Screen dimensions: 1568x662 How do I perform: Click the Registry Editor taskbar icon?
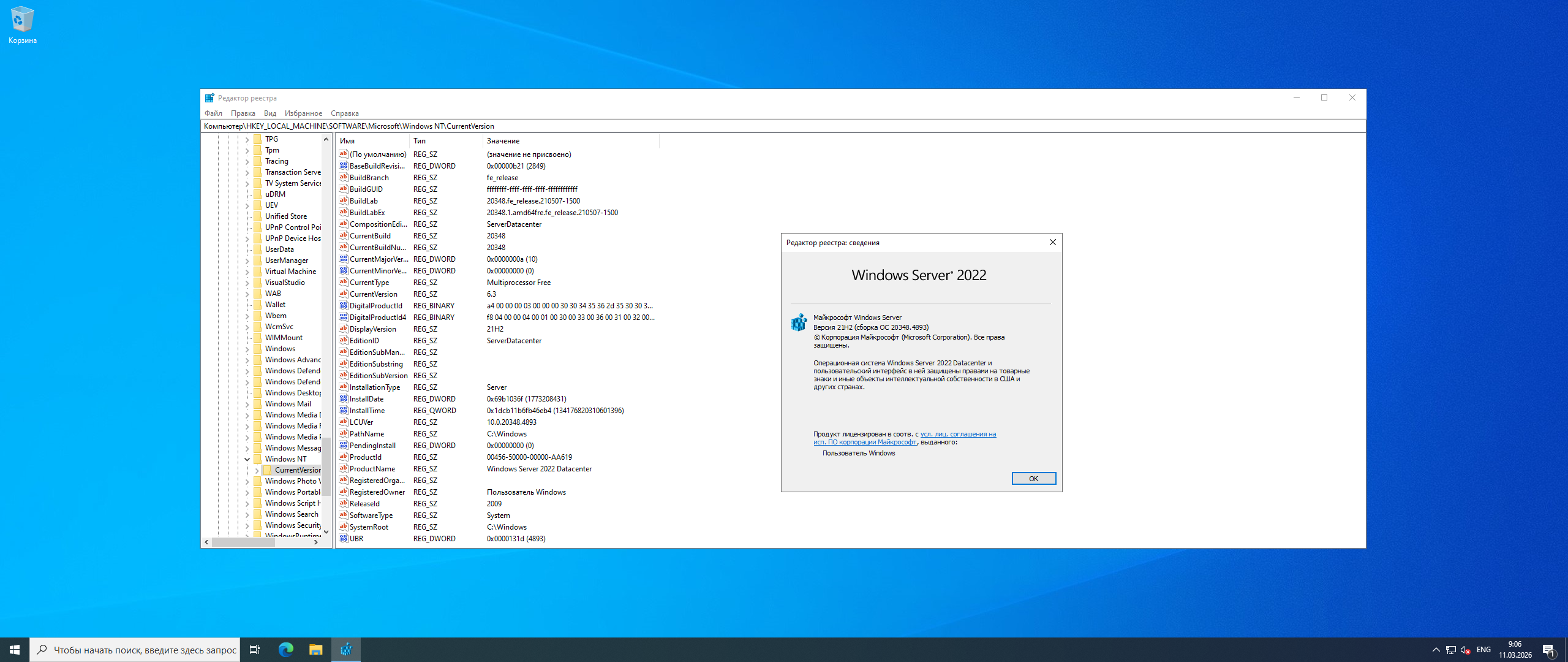pos(346,650)
